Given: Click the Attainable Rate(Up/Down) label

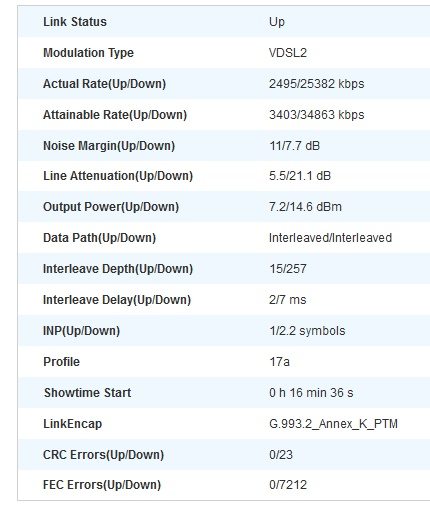Looking at the screenshot, I should tap(115, 115).
